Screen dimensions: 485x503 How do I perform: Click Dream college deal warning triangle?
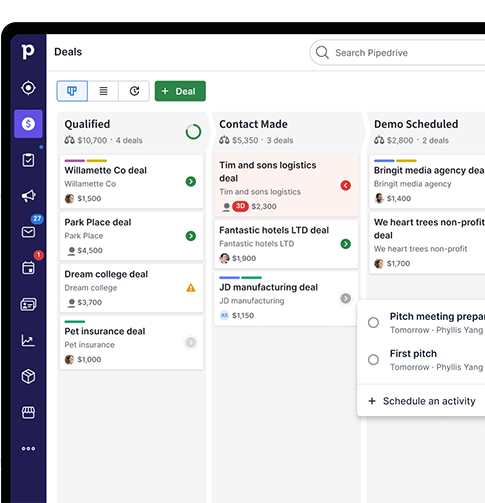pyautogui.click(x=191, y=288)
